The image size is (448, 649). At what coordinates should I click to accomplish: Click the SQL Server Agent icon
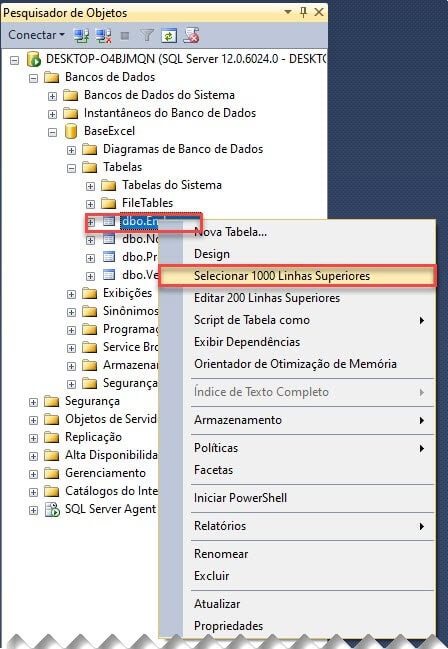tap(52, 510)
